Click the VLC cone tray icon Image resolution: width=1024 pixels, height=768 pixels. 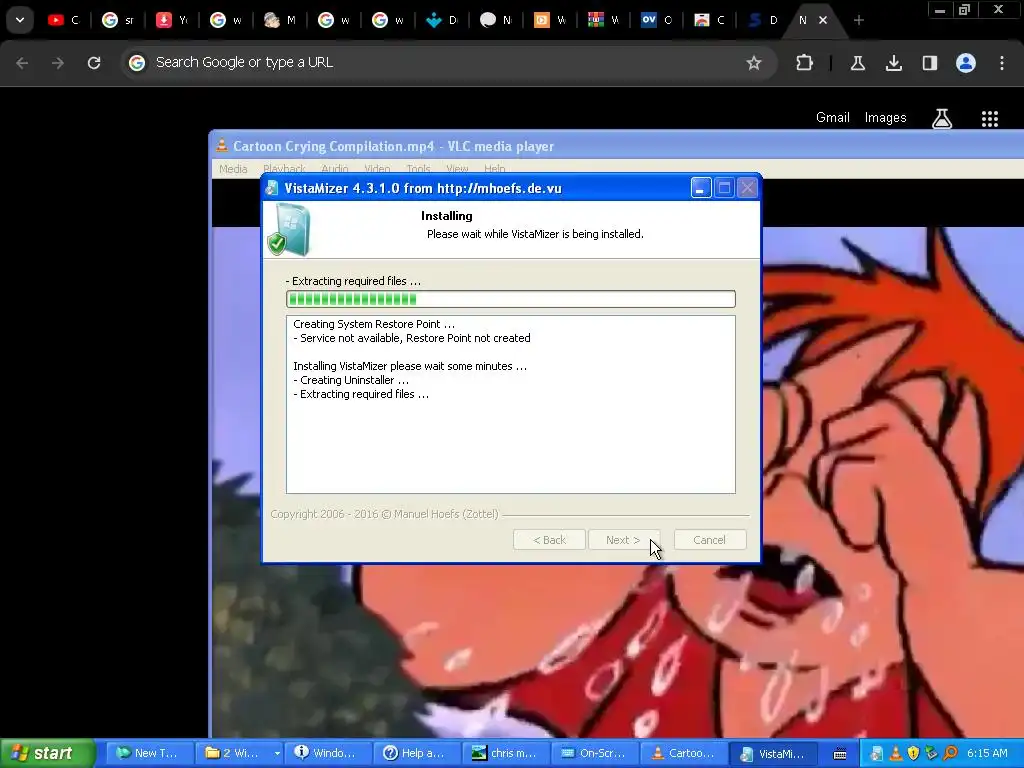coord(896,754)
